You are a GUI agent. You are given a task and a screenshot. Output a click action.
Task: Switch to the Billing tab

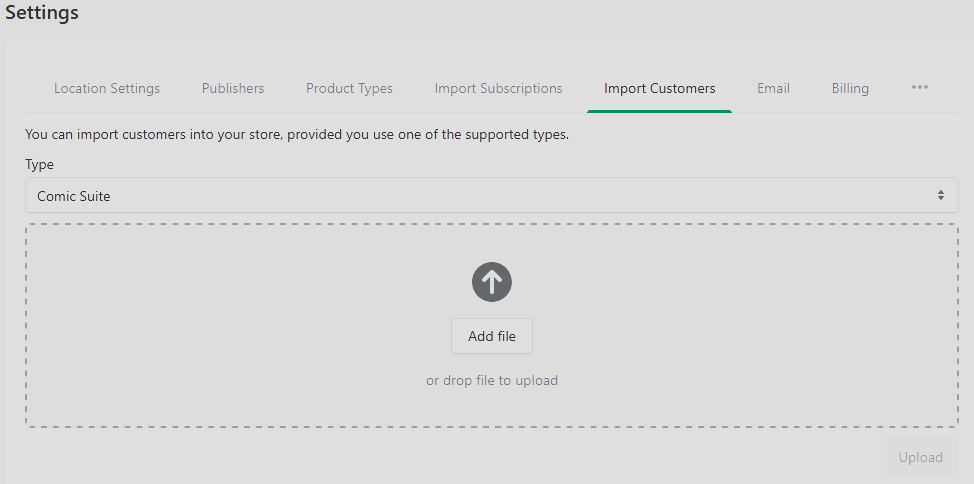(x=850, y=88)
